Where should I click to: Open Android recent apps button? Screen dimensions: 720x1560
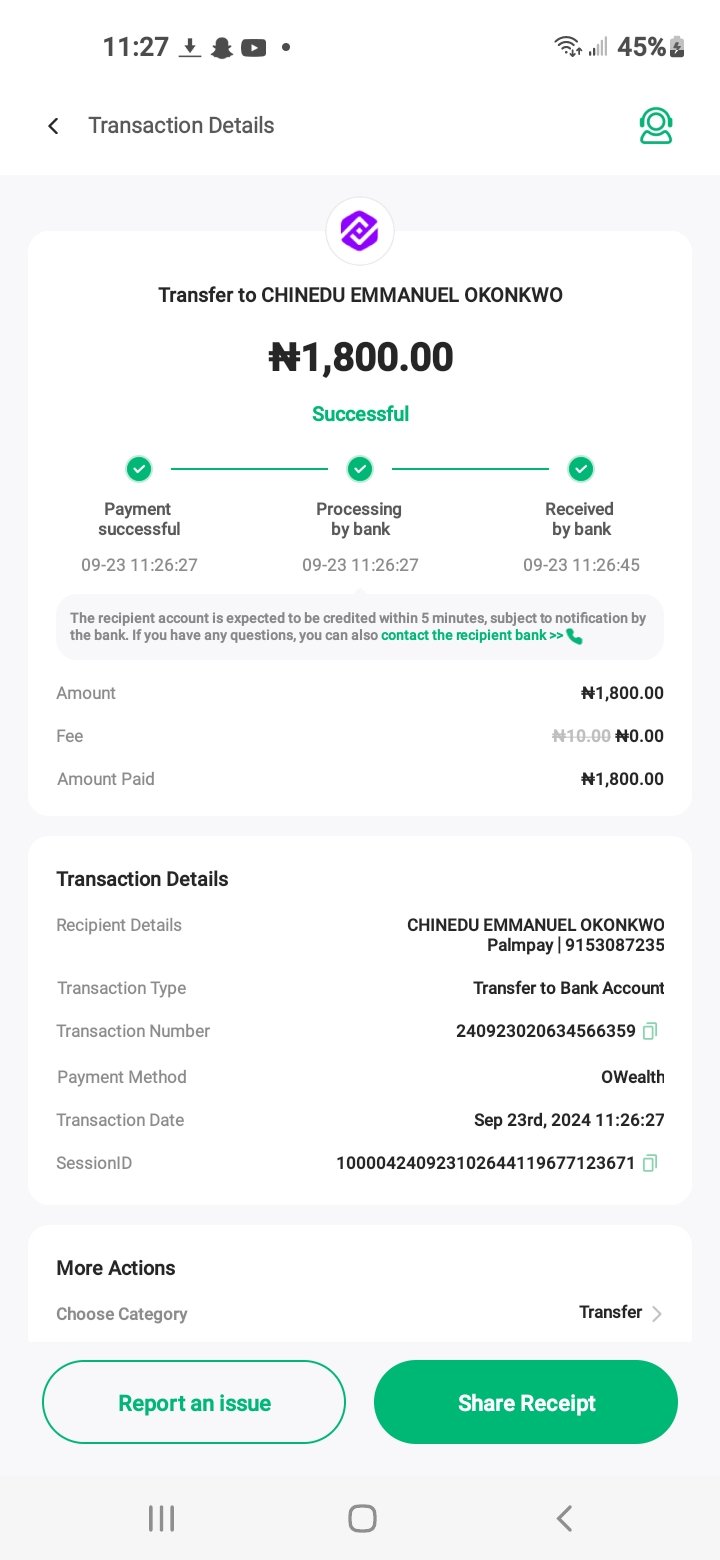pyautogui.click(x=161, y=1518)
